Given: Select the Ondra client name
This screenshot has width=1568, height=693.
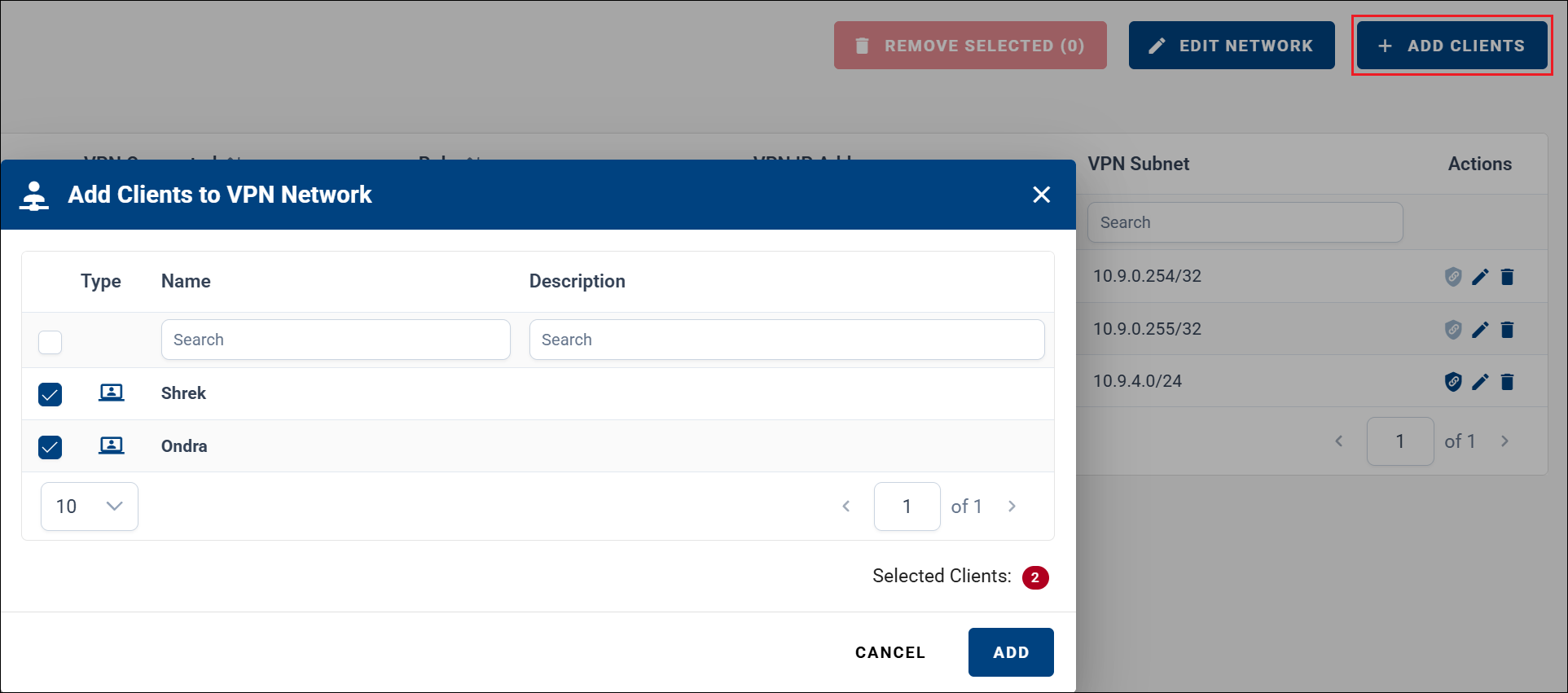Looking at the screenshot, I should tap(184, 446).
